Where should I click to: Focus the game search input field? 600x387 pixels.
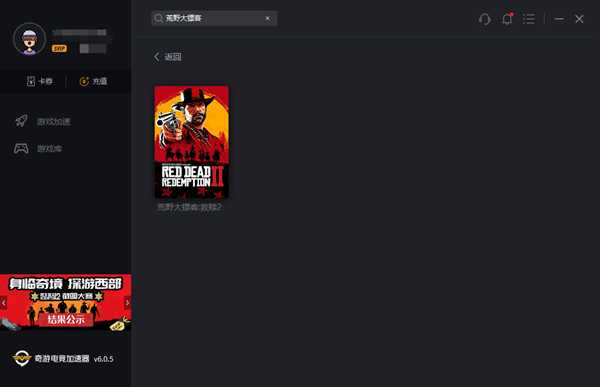[214, 18]
